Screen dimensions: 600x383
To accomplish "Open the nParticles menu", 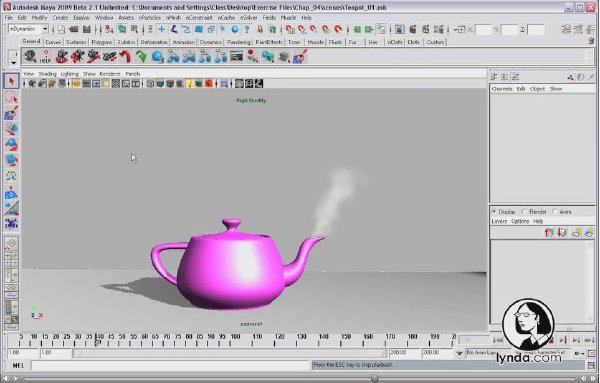I will [x=150, y=18].
